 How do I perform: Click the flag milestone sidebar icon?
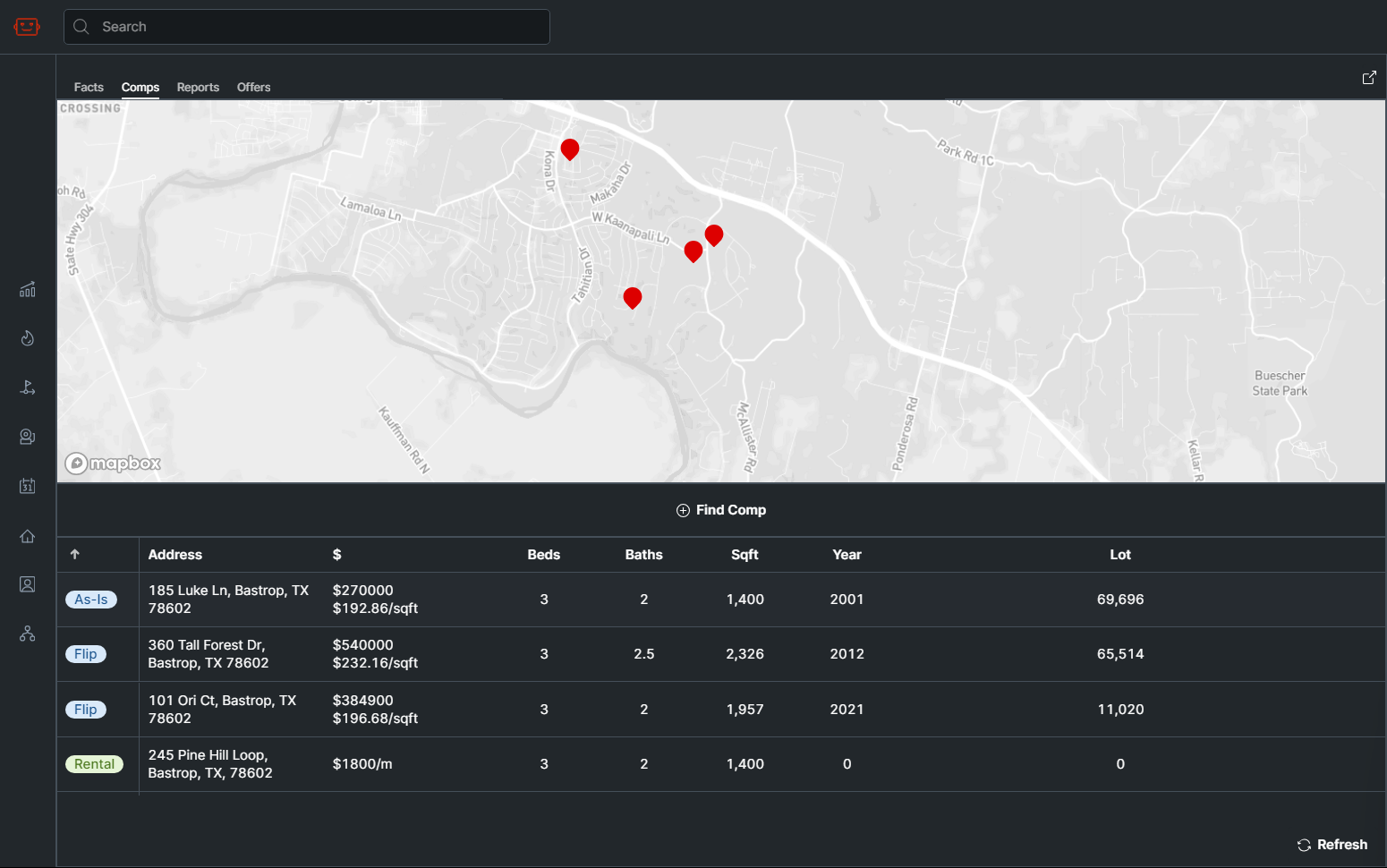(x=28, y=387)
